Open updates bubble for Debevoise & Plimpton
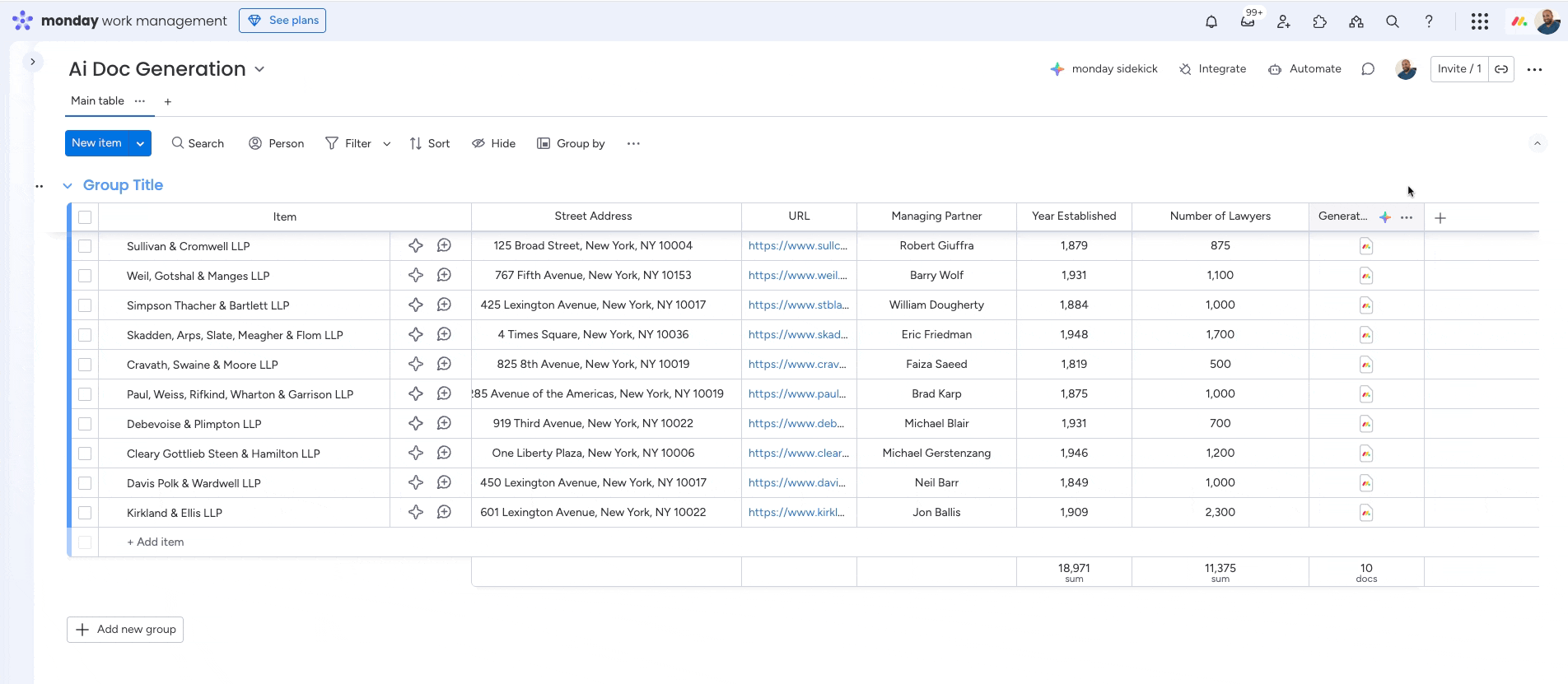Screen dimensions: 1568x684 (444, 423)
